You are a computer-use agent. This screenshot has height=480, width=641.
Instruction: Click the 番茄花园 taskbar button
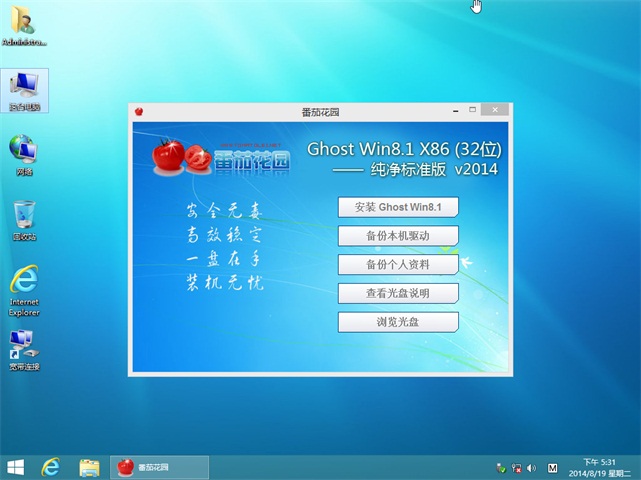tap(159, 467)
